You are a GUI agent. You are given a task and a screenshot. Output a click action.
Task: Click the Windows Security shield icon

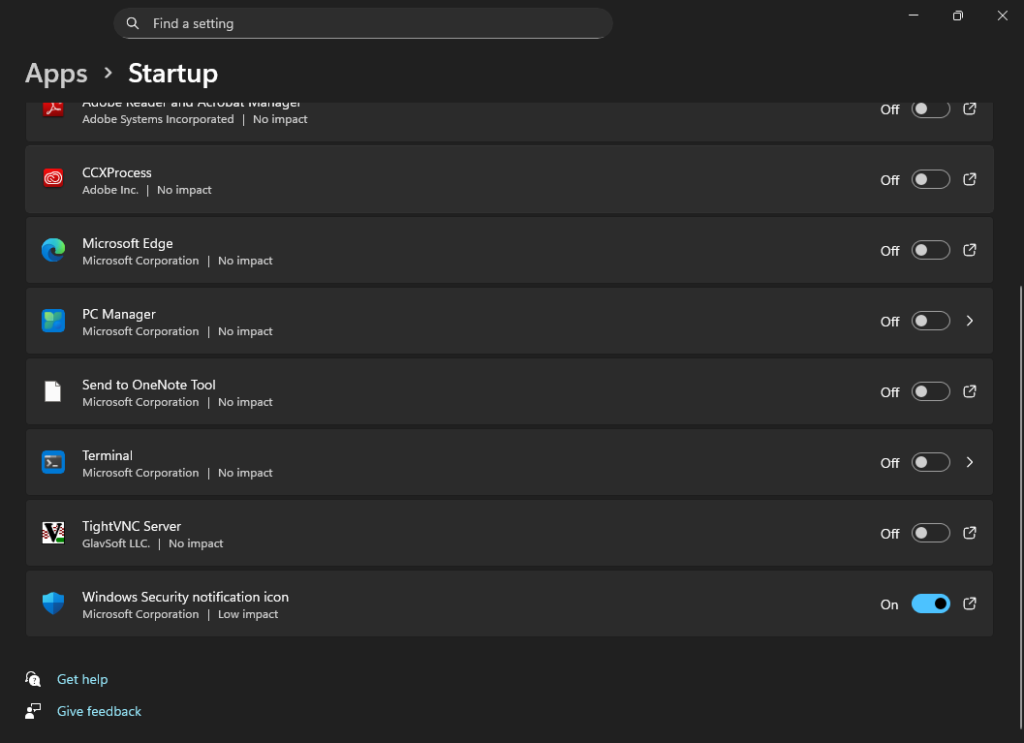coord(52,603)
